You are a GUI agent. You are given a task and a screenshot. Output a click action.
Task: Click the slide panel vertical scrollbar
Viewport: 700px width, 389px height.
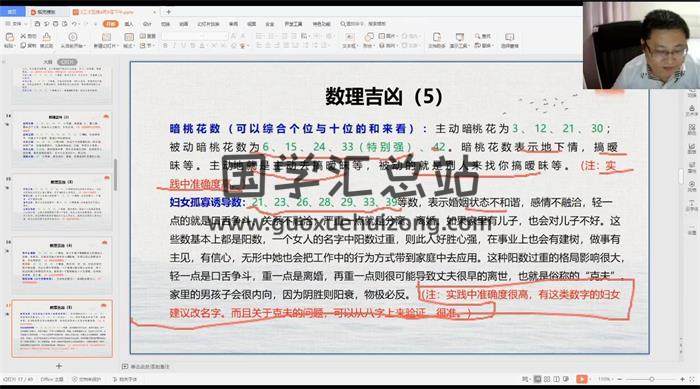tap(115, 174)
